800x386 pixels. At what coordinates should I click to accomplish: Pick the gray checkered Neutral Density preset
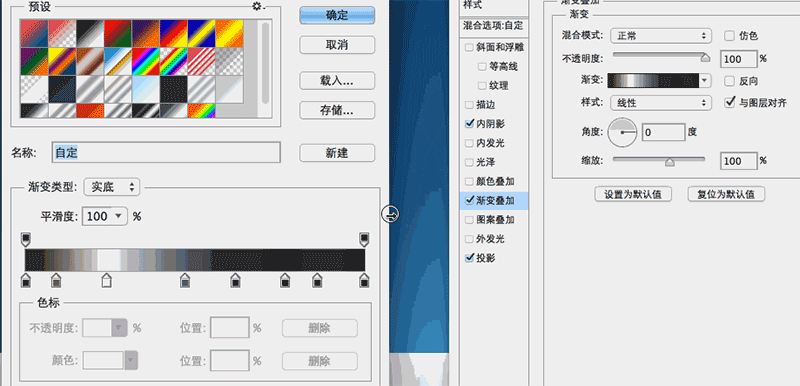[229, 62]
